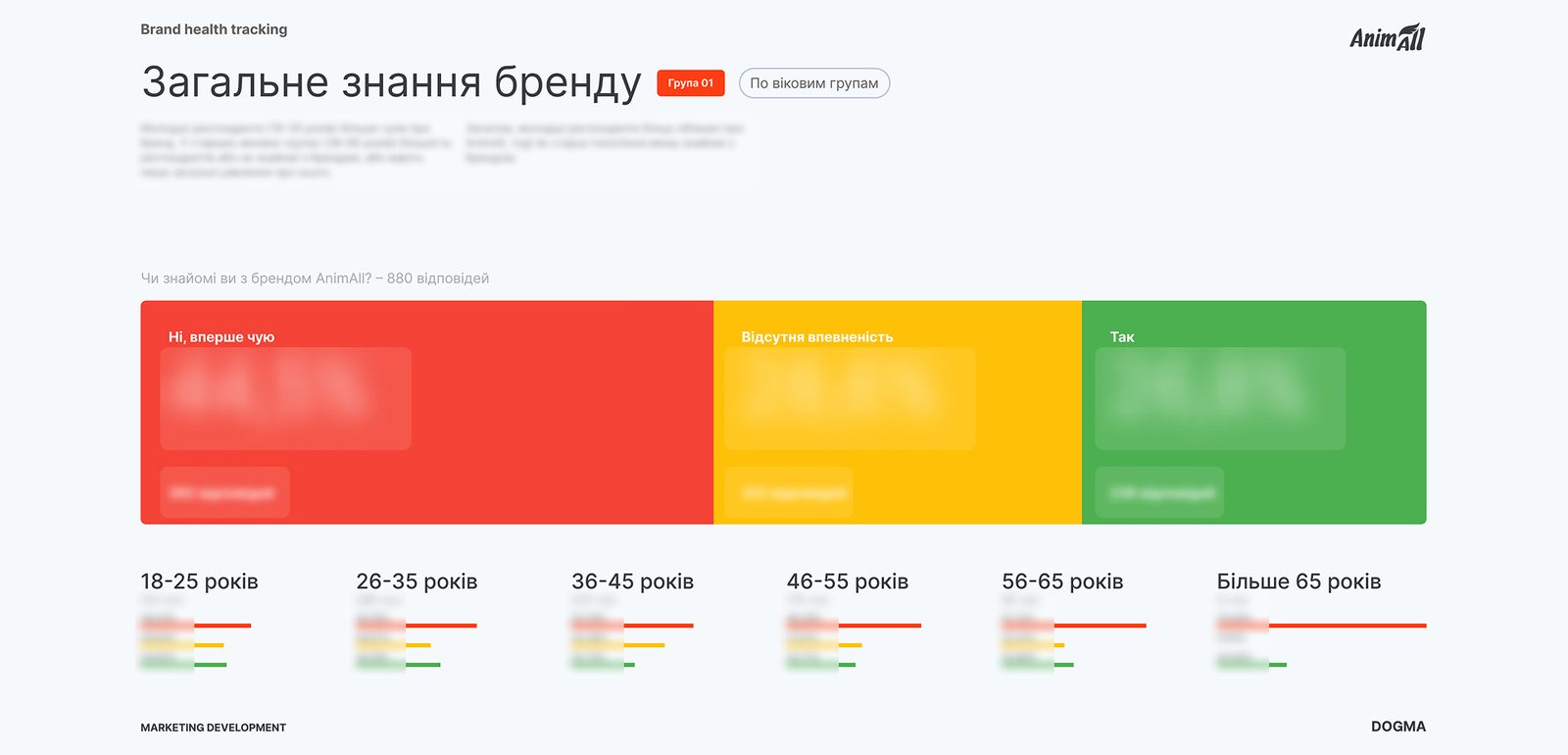Open the 'По віковим групам' pill filter

[x=814, y=83]
